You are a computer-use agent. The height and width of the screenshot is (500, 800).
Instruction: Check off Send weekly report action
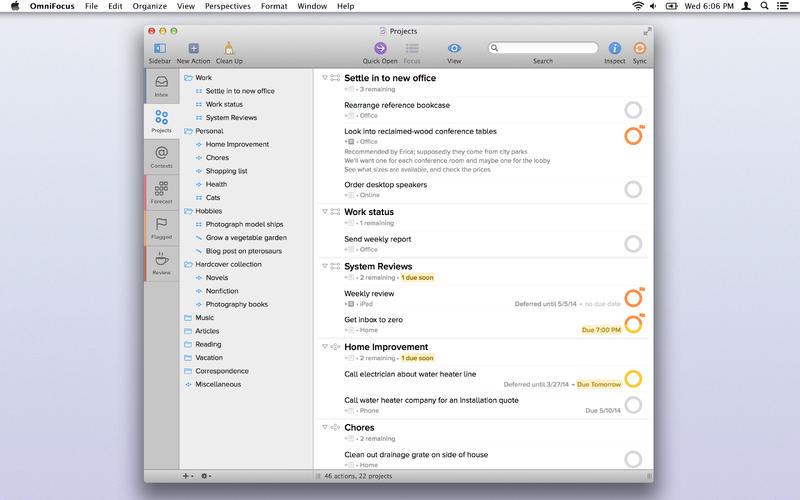pos(633,244)
